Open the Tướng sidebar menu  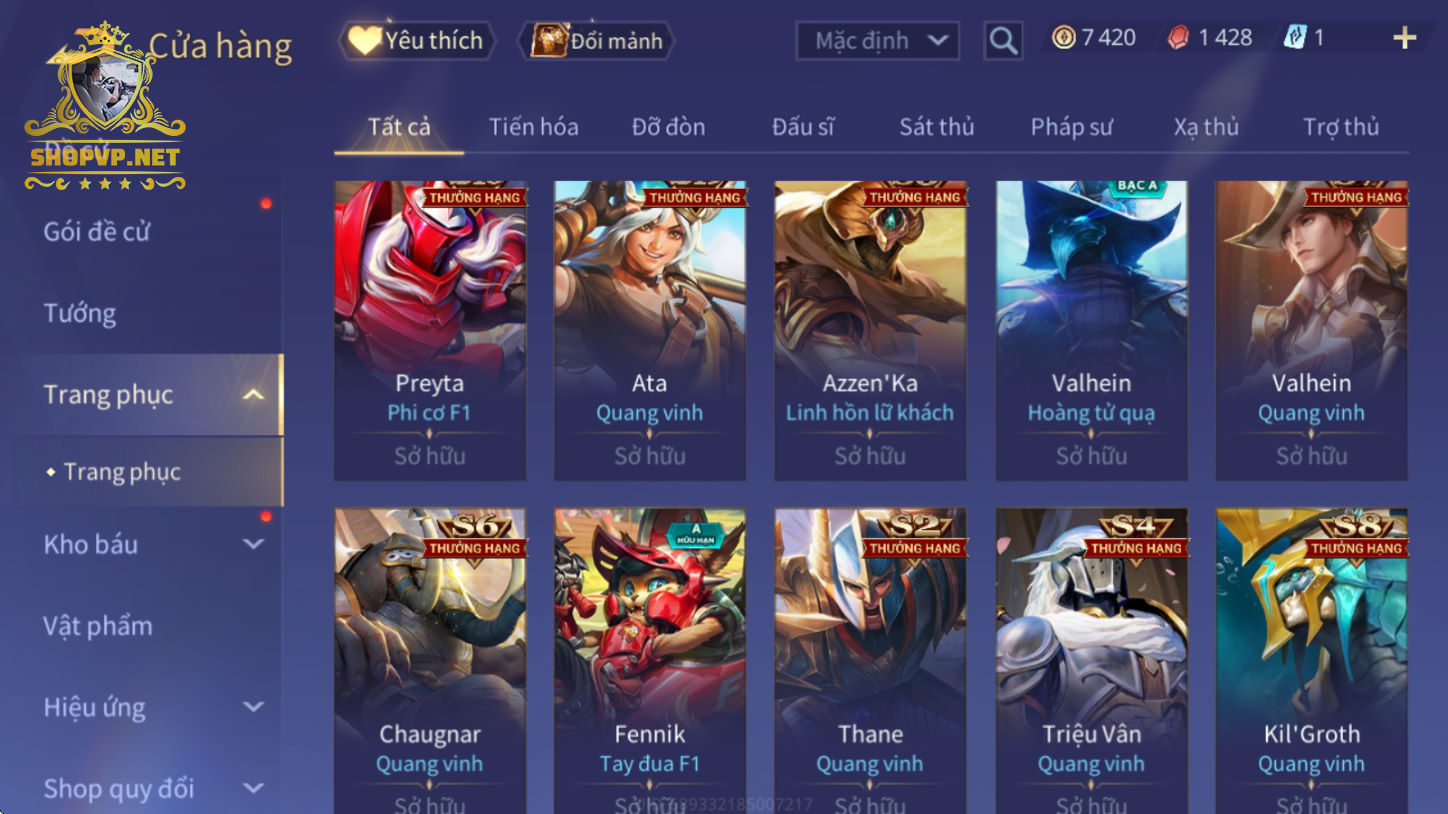pyautogui.click(x=80, y=313)
